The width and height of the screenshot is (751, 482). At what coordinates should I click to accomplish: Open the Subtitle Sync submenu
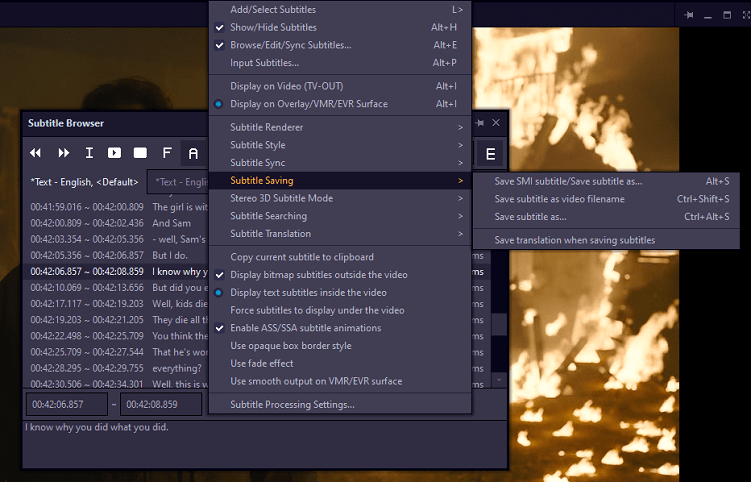click(340, 163)
